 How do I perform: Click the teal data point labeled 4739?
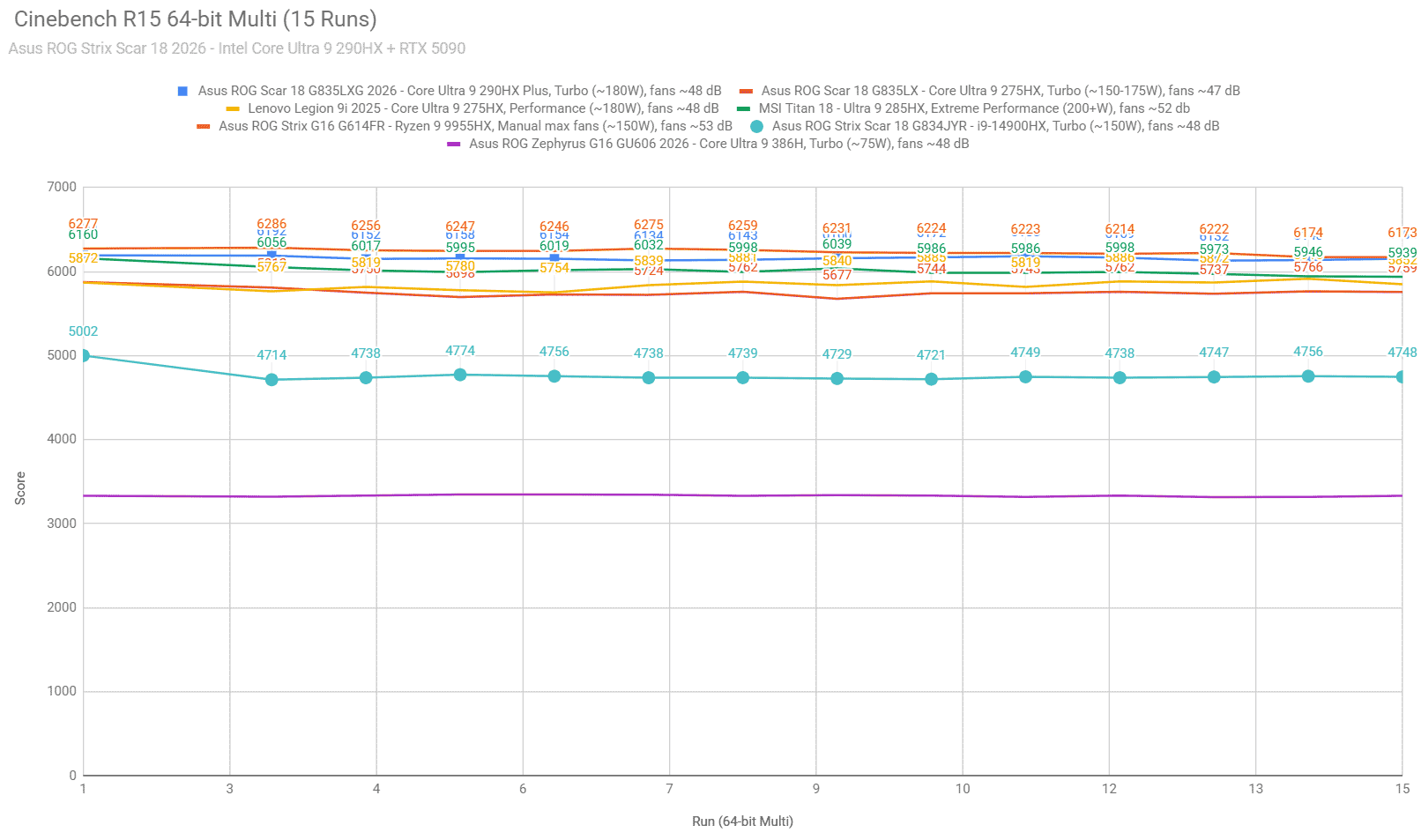743,377
